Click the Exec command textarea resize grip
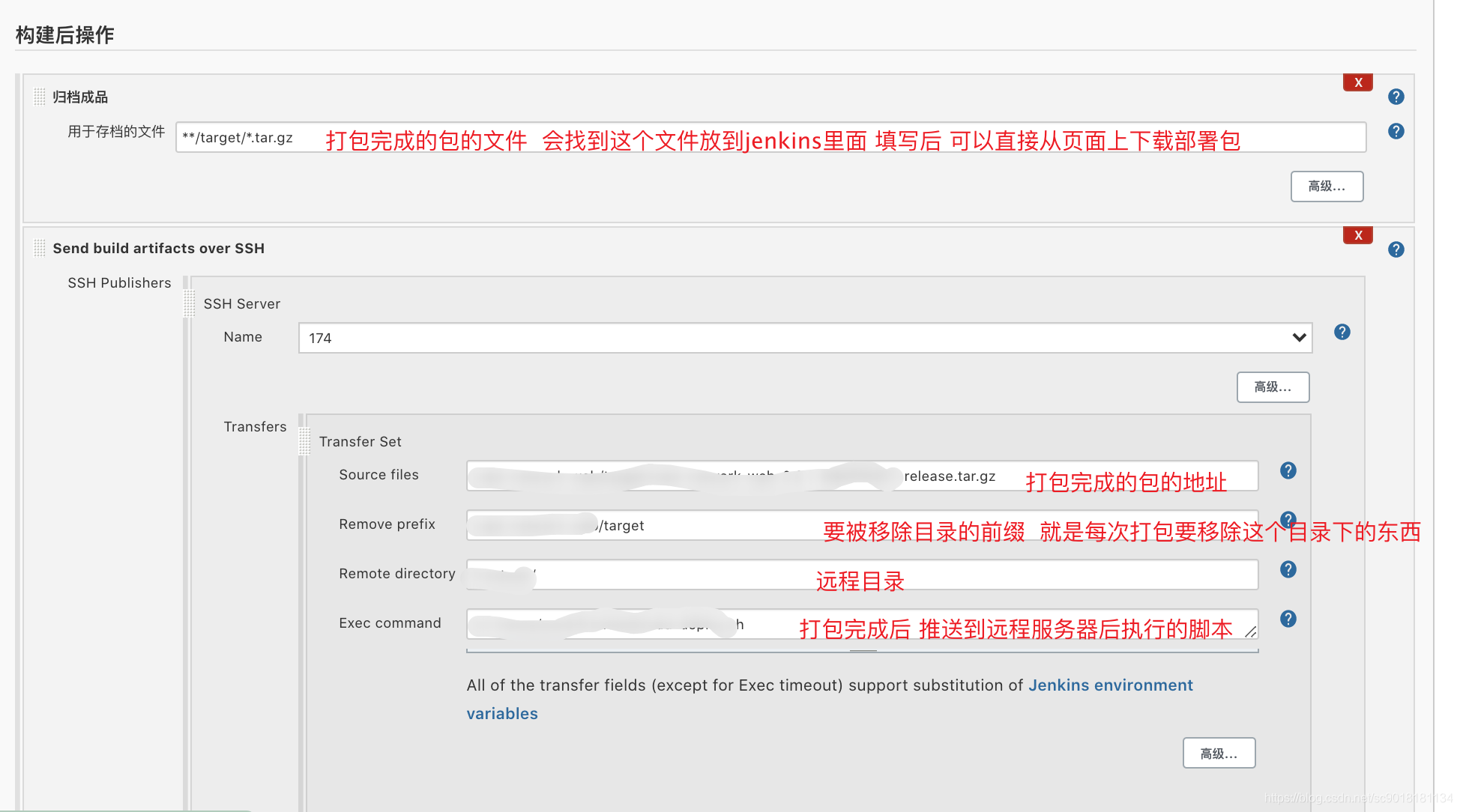This screenshot has width=1460, height=812. (1250, 632)
